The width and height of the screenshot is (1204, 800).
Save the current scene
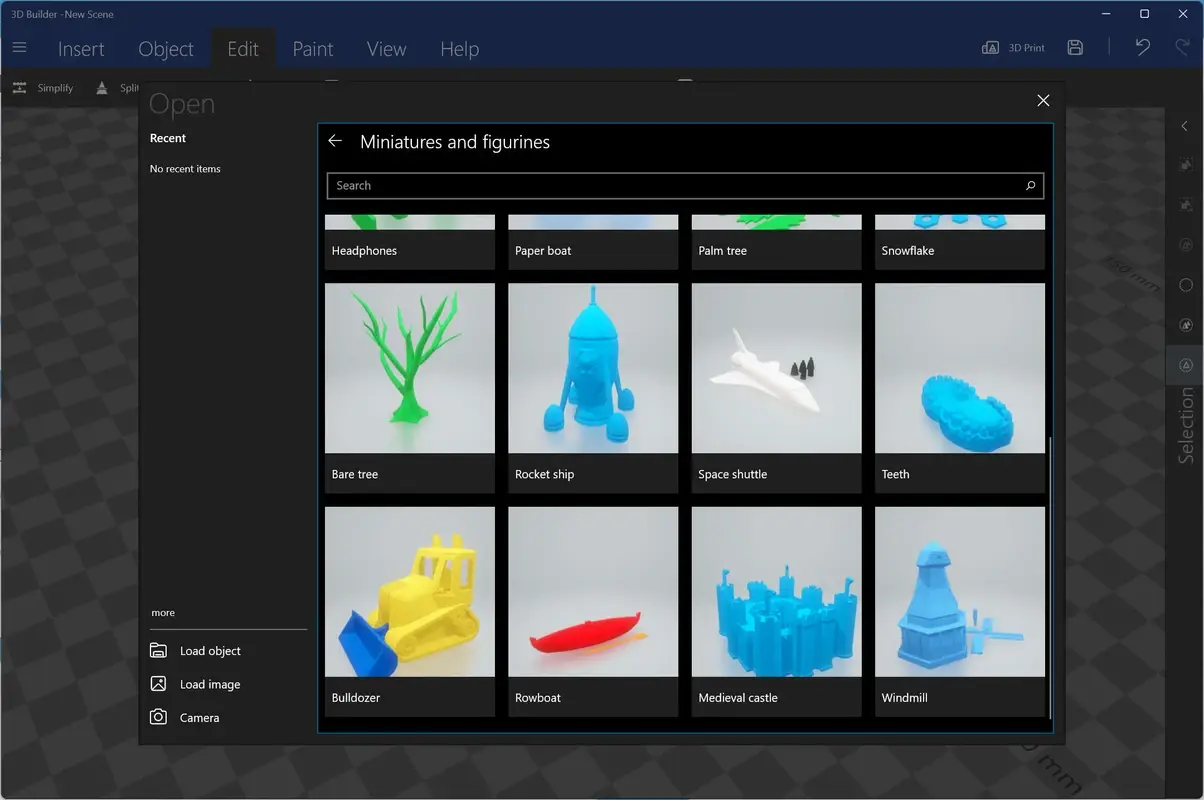tap(1075, 46)
